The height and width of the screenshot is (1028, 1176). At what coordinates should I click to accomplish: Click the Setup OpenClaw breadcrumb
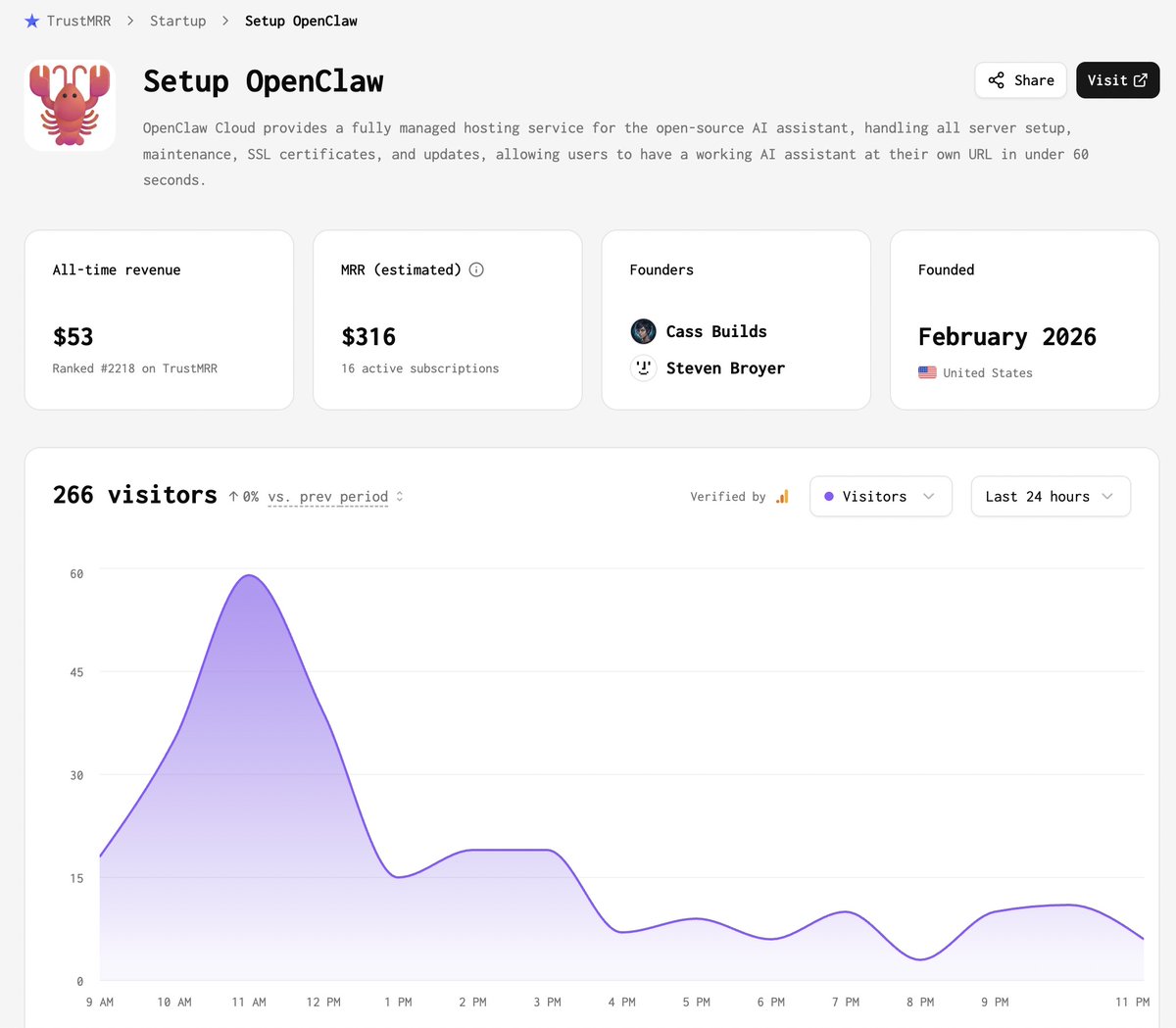tap(301, 21)
